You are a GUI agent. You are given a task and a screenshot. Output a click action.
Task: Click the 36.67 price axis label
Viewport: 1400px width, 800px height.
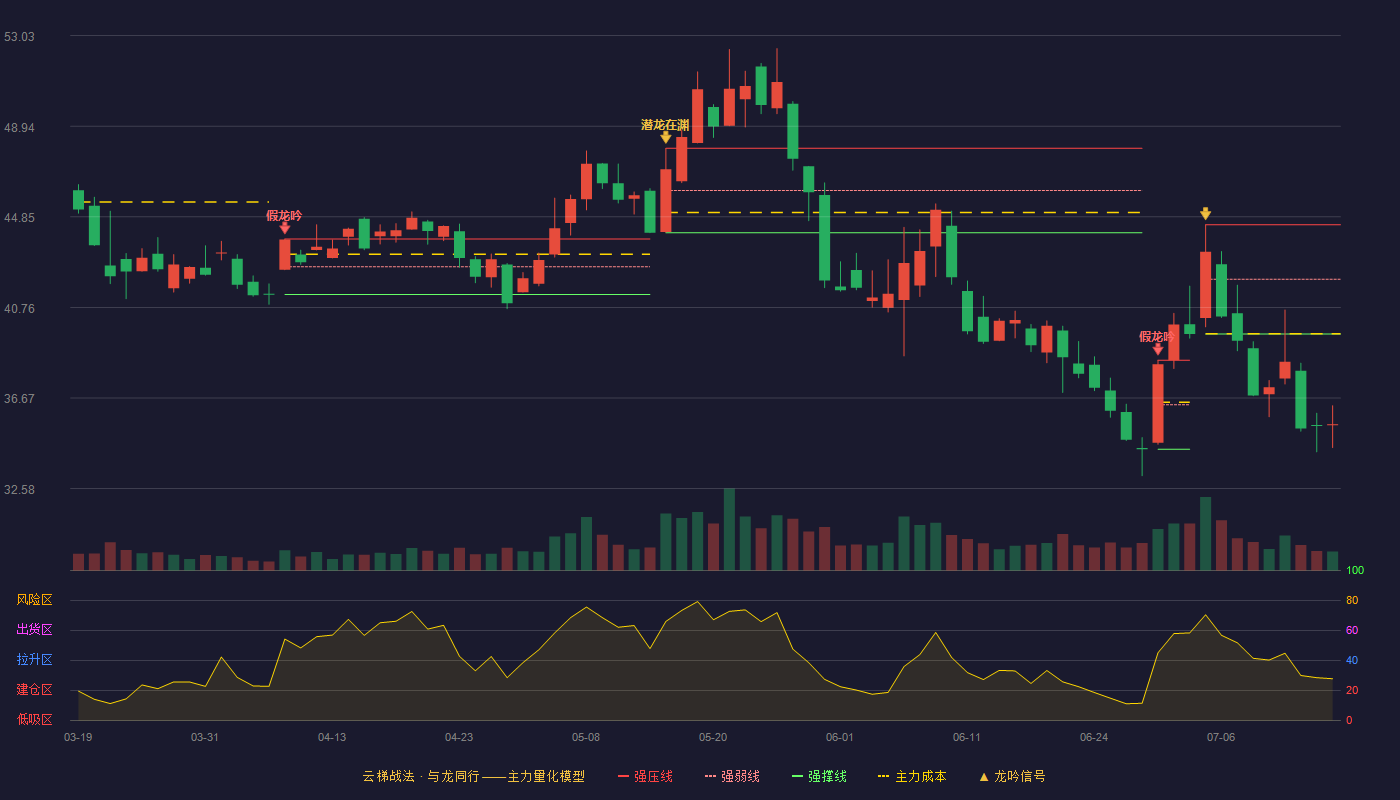pos(19,399)
